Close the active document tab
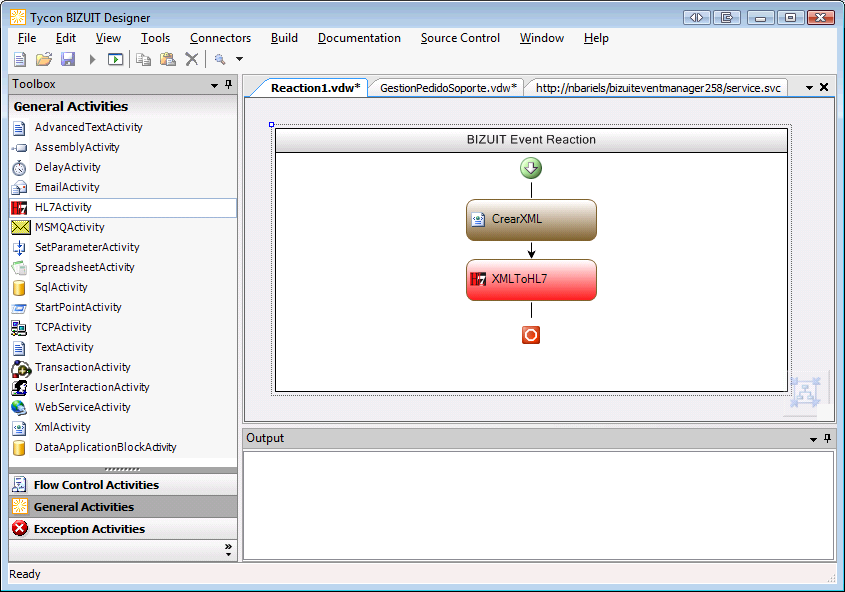The image size is (845, 592). tap(824, 87)
